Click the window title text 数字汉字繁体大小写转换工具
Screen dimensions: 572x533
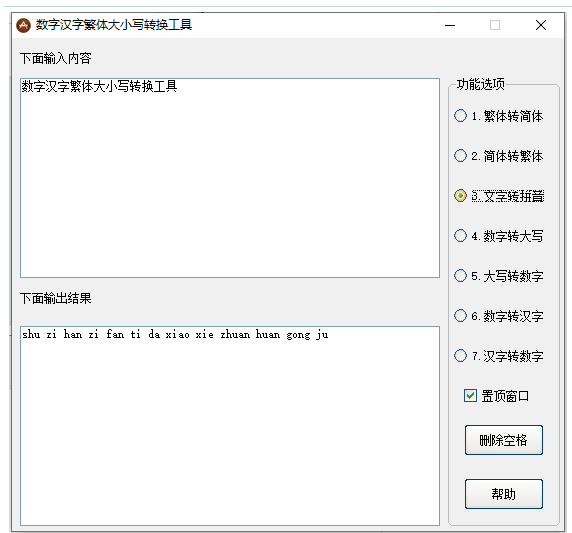[114, 25]
